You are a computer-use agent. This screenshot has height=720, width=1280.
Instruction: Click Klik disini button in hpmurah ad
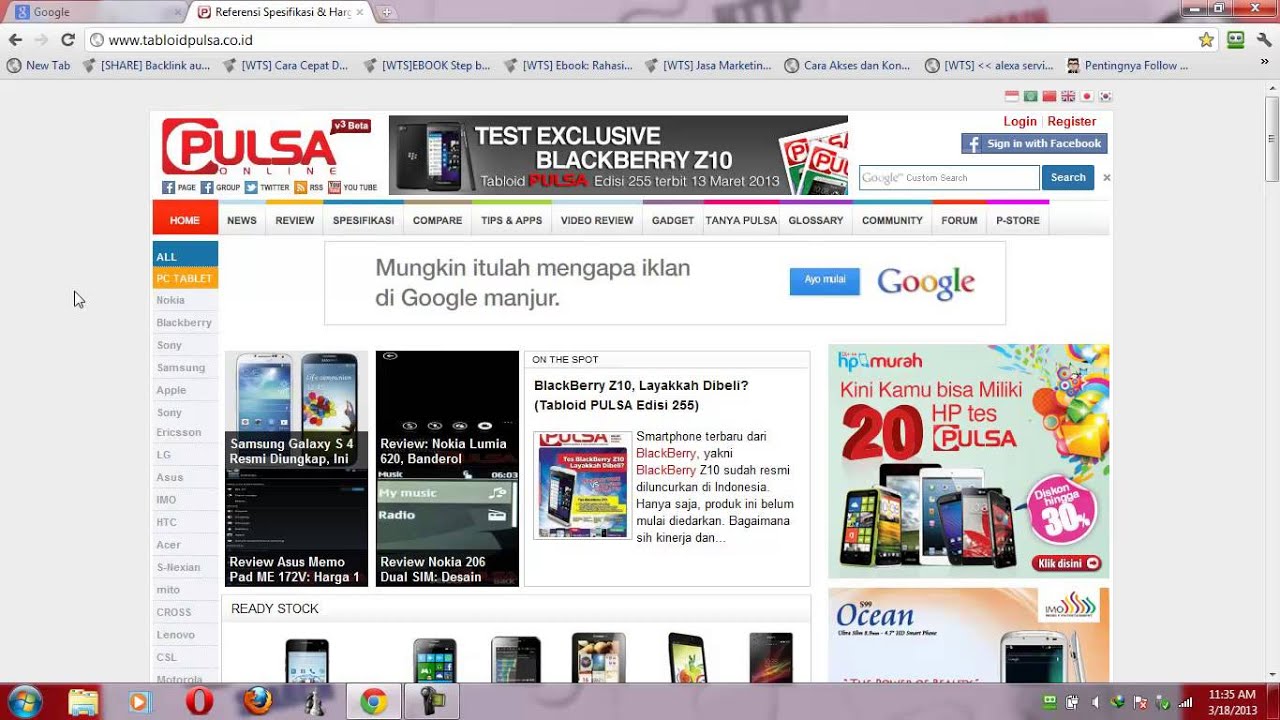pos(1067,563)
